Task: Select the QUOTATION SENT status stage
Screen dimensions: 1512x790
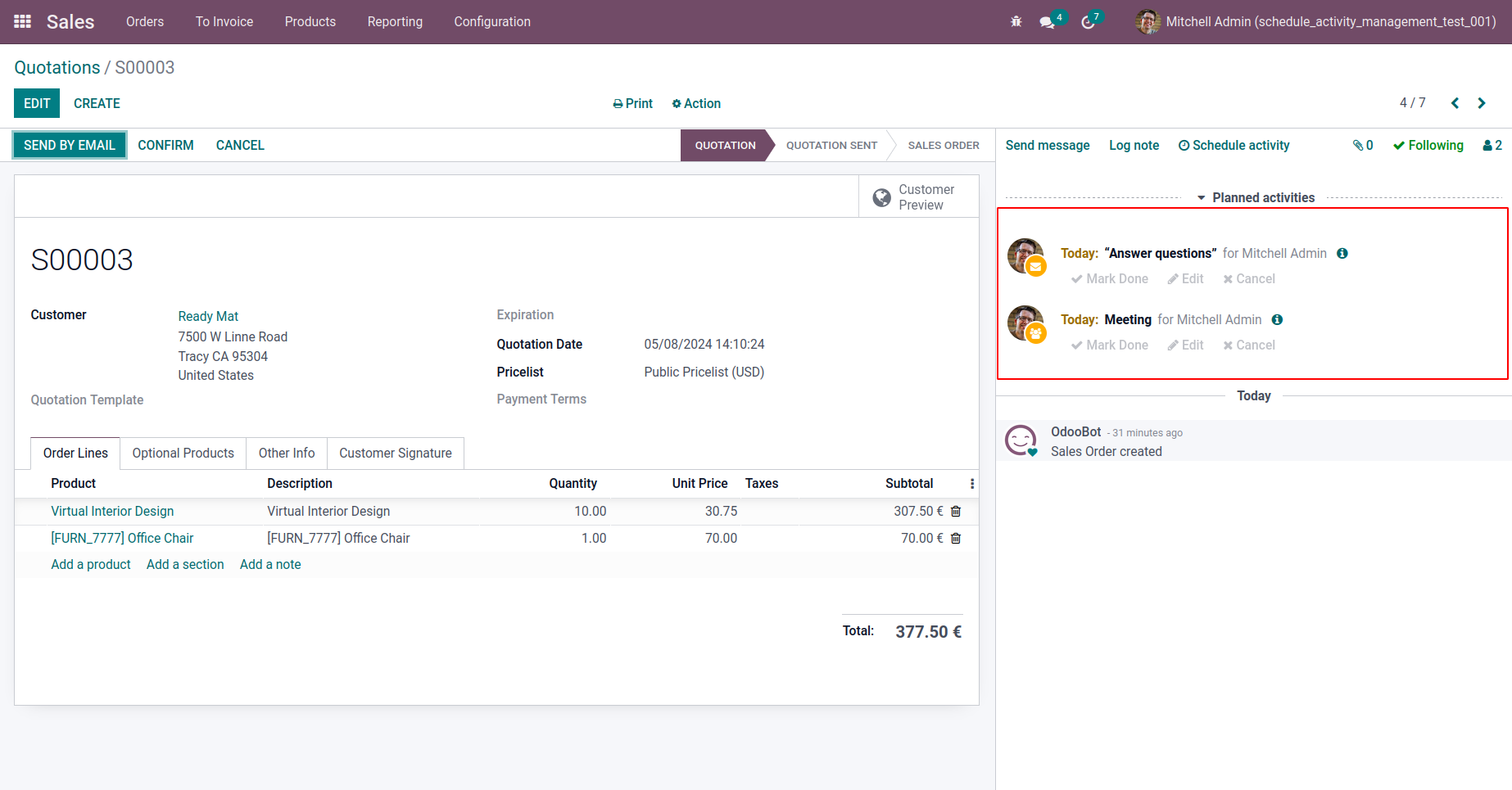Action: tap(831, 145)
